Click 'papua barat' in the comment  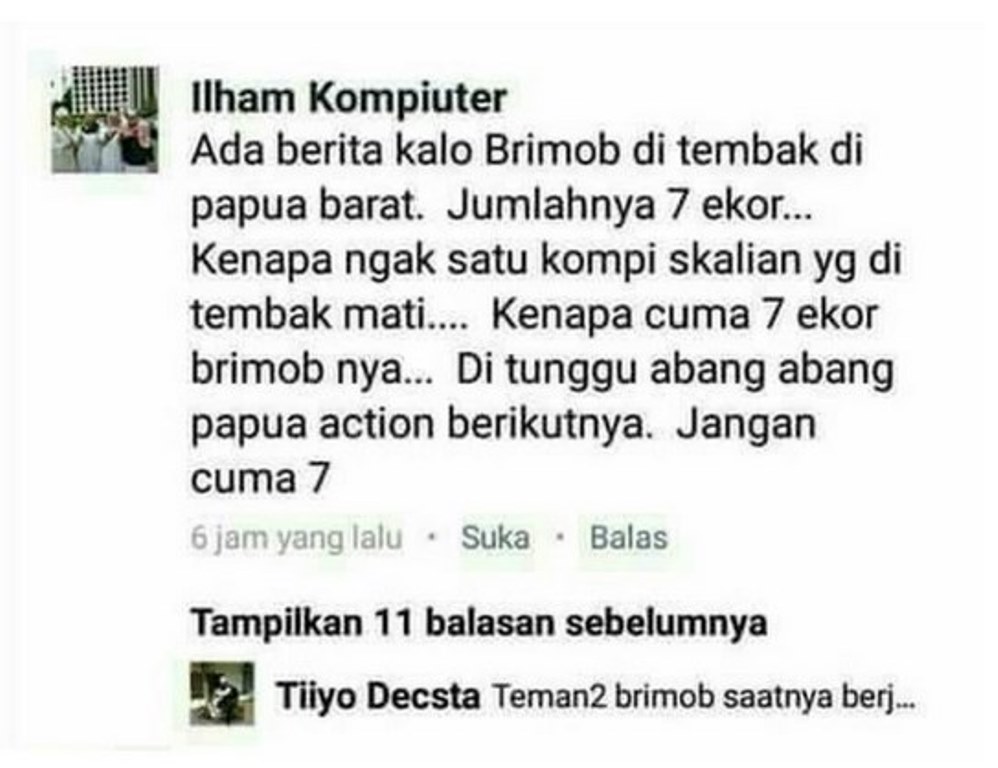(307, 206)
